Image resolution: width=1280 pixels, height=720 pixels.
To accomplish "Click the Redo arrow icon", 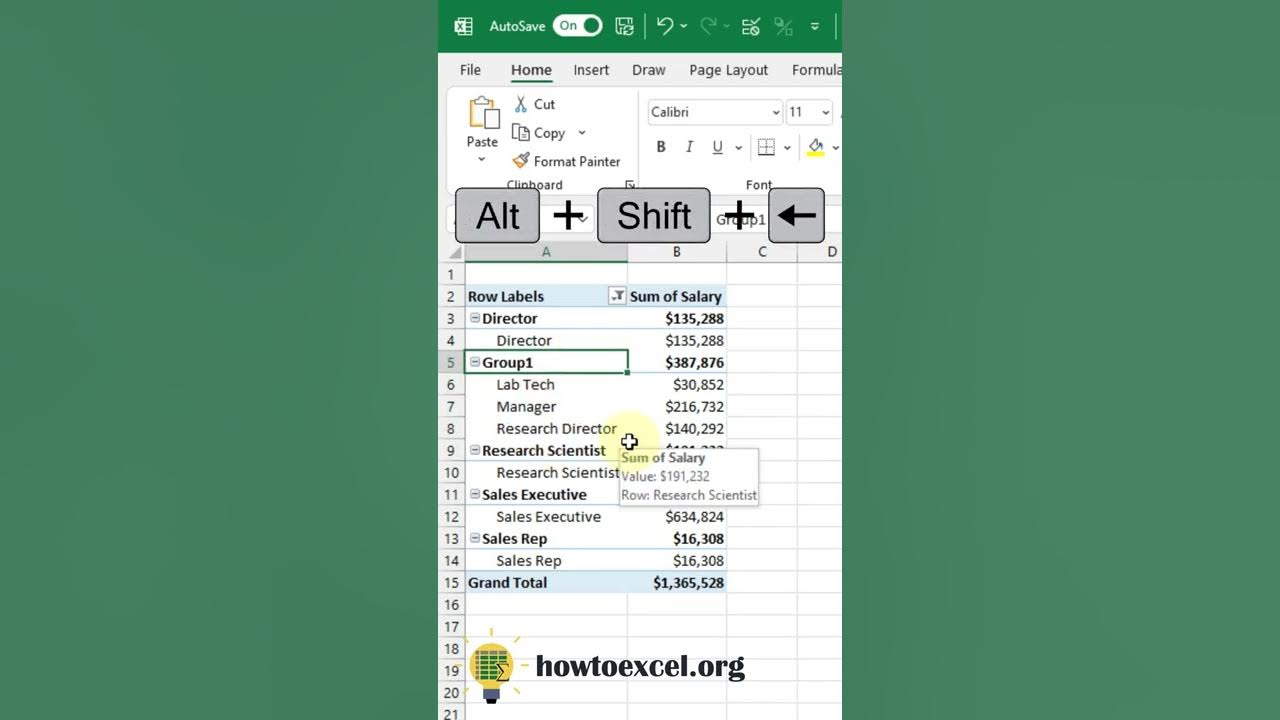I will pyautogui.click(x=708, y=27).
